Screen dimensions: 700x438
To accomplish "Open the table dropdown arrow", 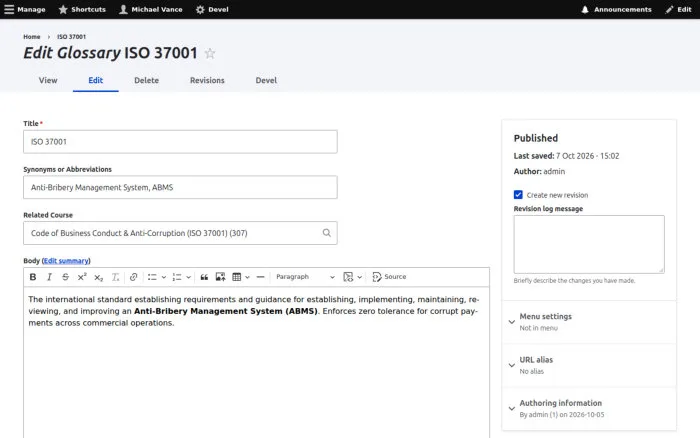I will [247, 277].
